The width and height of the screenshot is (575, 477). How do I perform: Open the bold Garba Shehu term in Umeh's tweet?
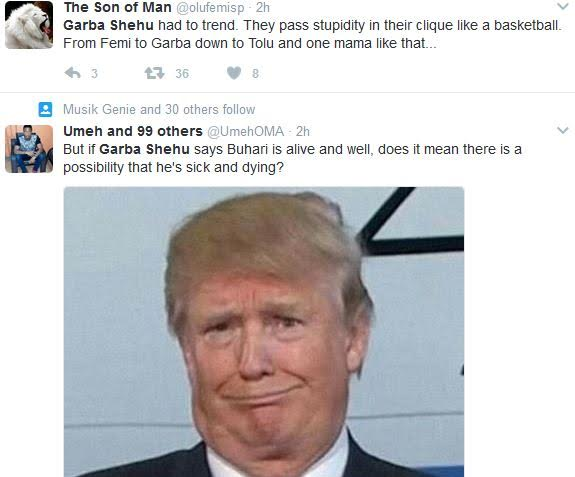[144, 149]
